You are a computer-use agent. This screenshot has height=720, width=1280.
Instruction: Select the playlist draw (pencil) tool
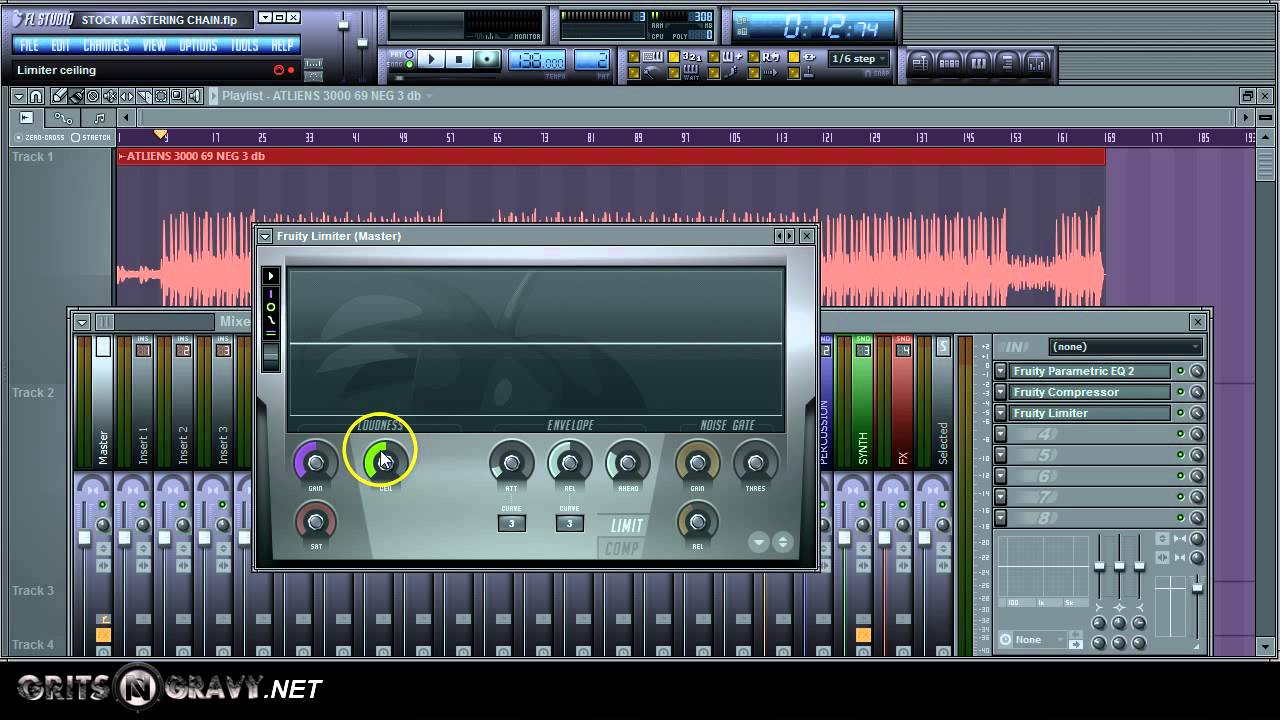[59, 96]
